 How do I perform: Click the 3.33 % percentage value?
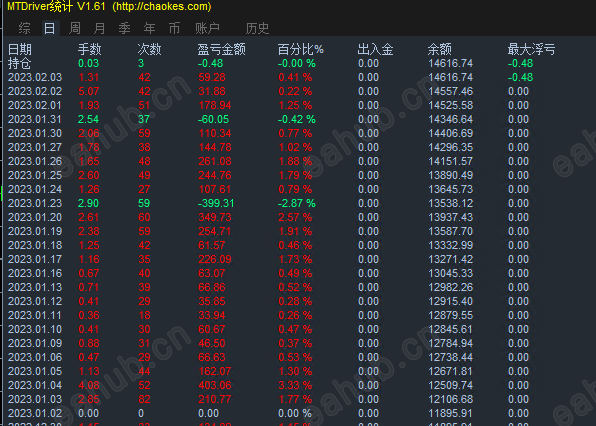click(295, 385)
